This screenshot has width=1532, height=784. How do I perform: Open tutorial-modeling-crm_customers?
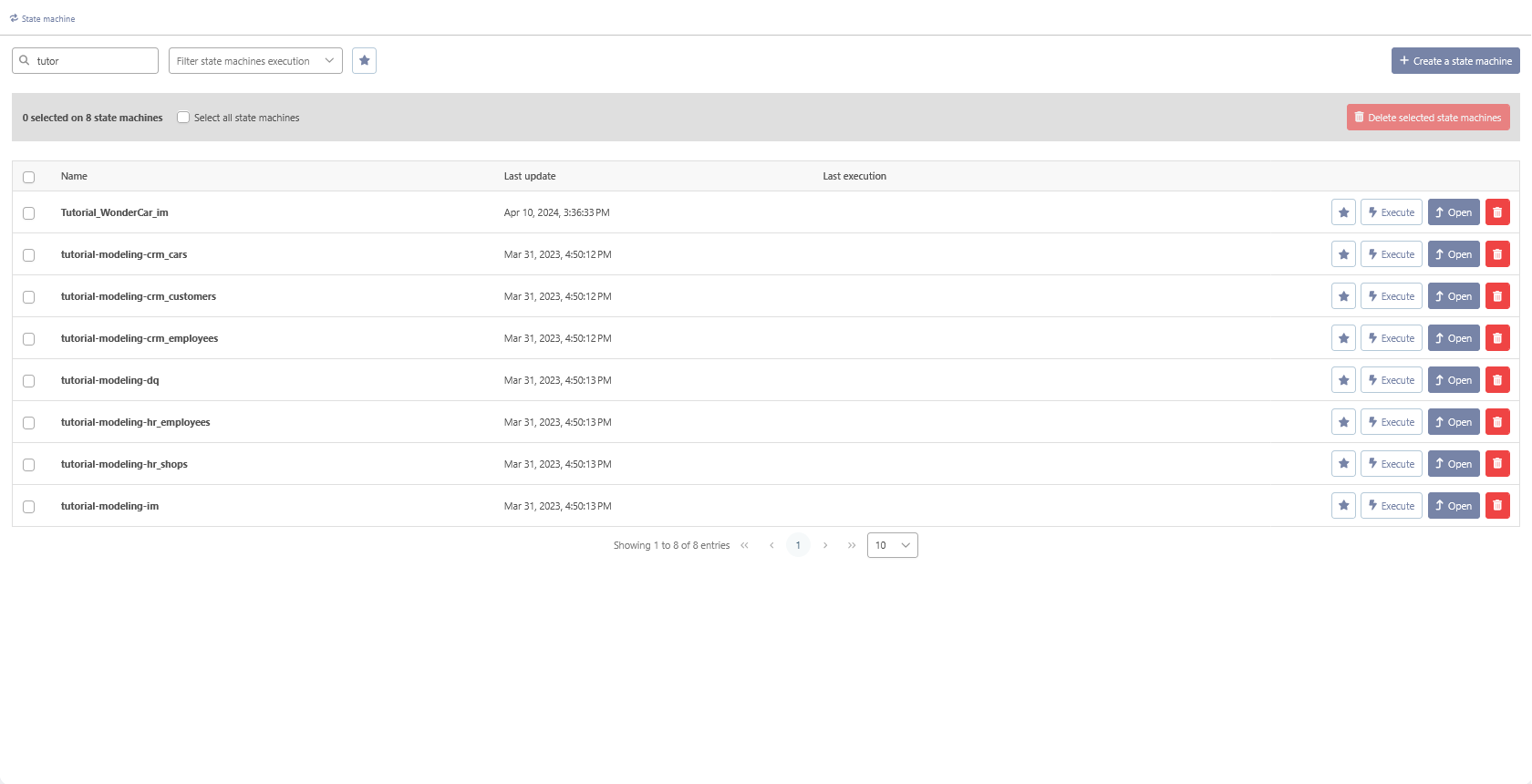1454,296
